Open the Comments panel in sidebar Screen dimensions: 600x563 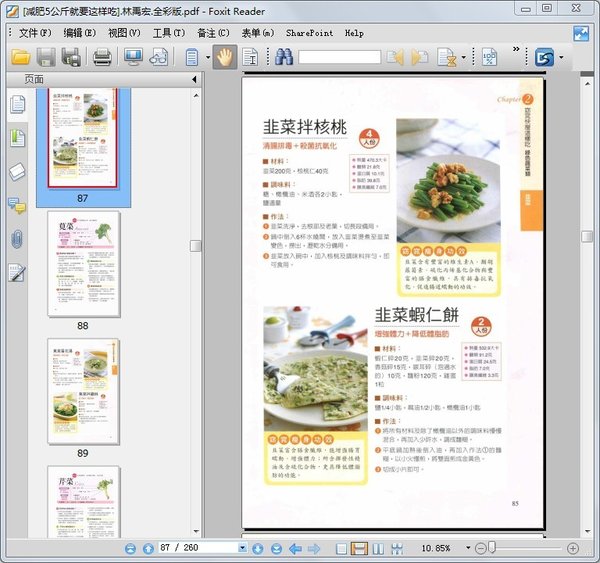[x=17, y=206]
